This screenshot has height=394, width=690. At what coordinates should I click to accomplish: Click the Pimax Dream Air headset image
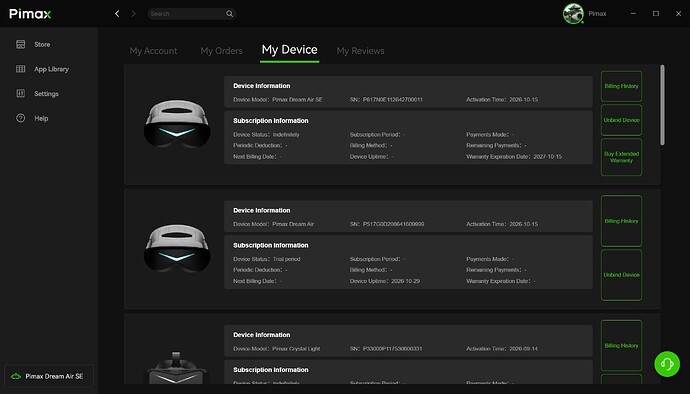coord(177,248)
